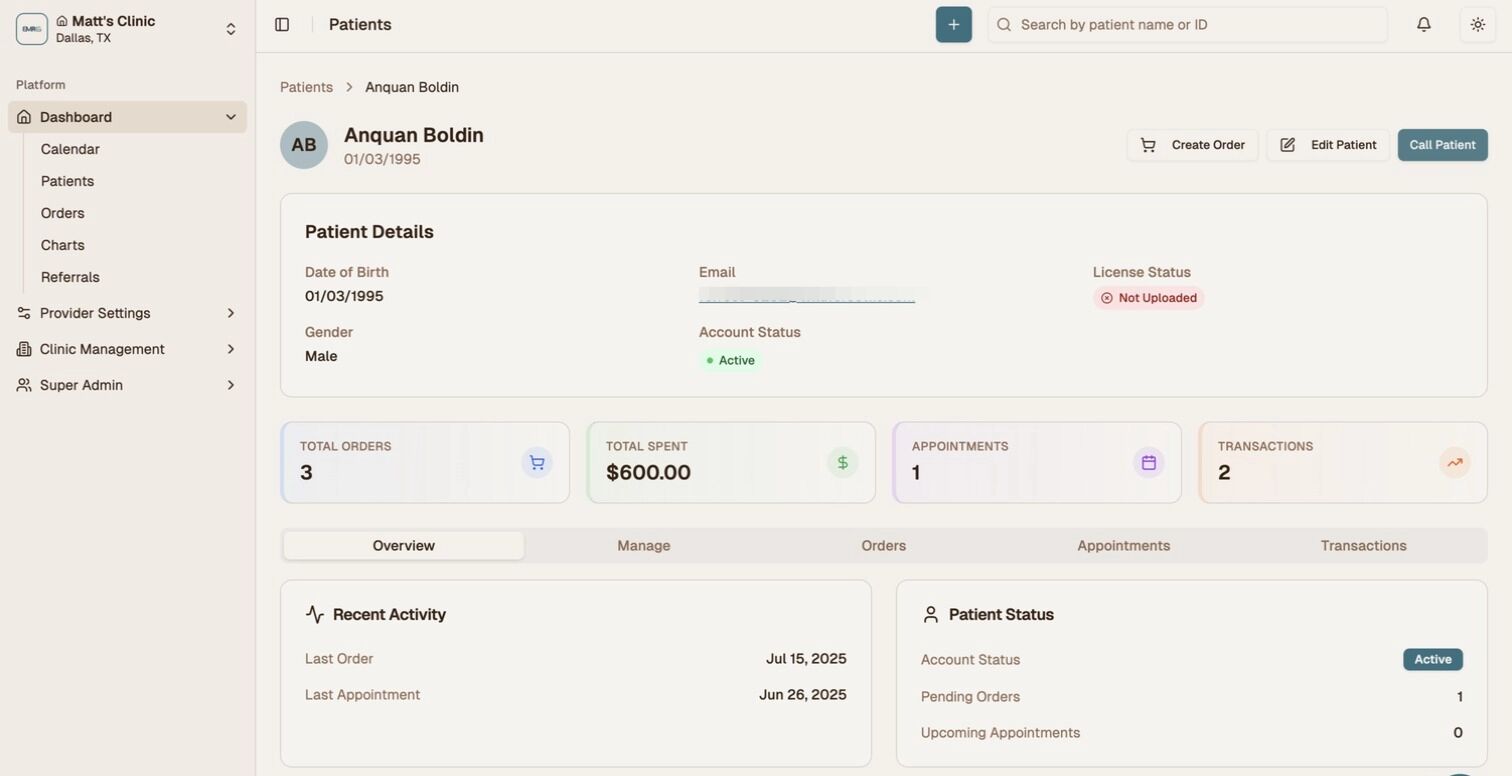Collapse the Dashboard menu chevron
The width and height of the screenshot is (1512, 776).
pyautogui.click(x=230, y=116)
